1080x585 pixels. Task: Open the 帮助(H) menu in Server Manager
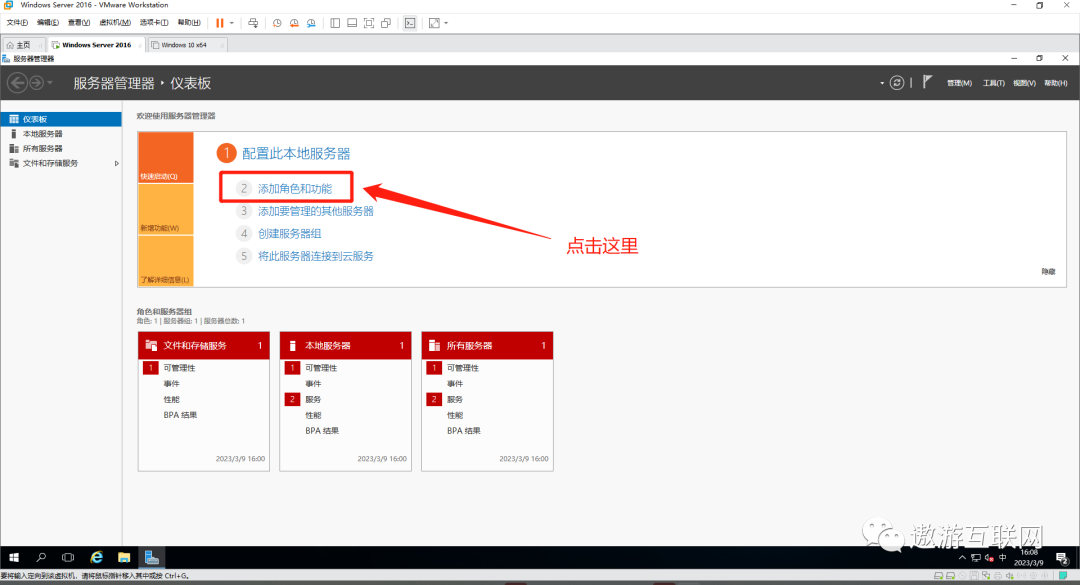tap(1056, 83)
